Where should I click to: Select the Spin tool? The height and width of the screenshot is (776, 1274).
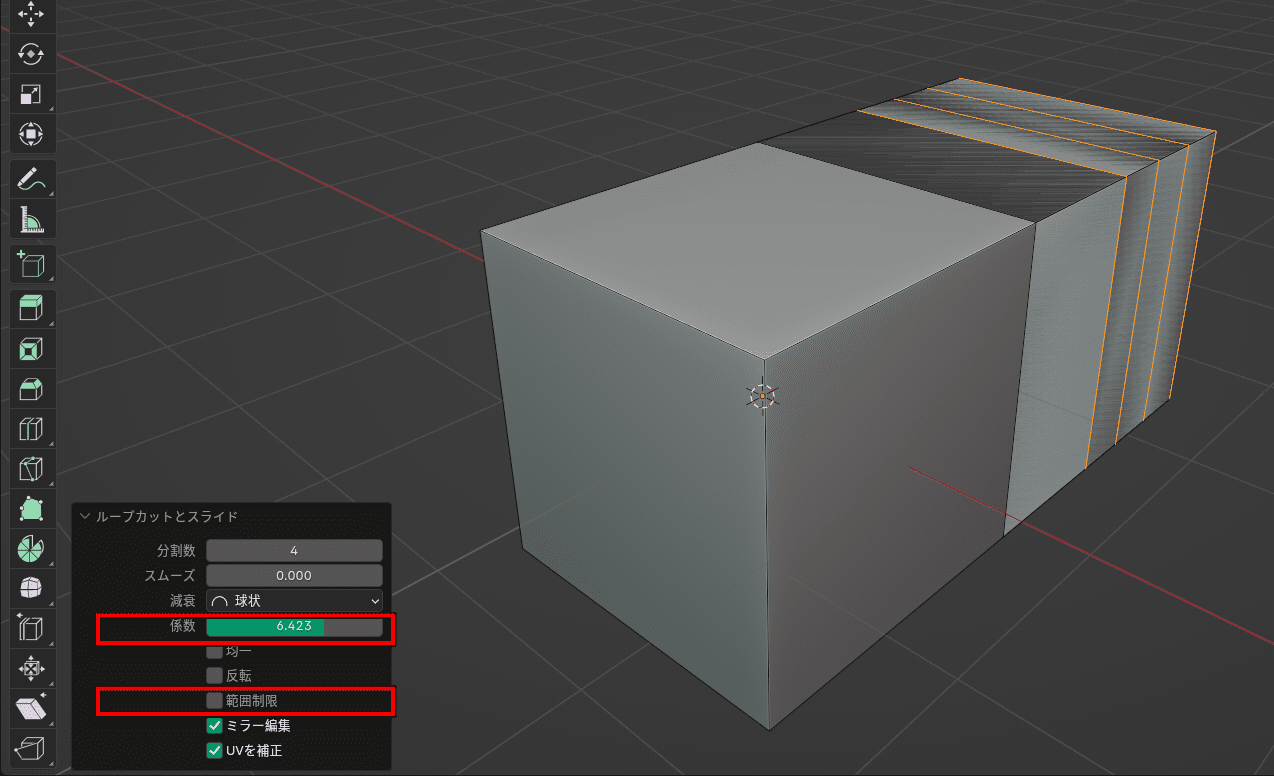coord(31,549)
